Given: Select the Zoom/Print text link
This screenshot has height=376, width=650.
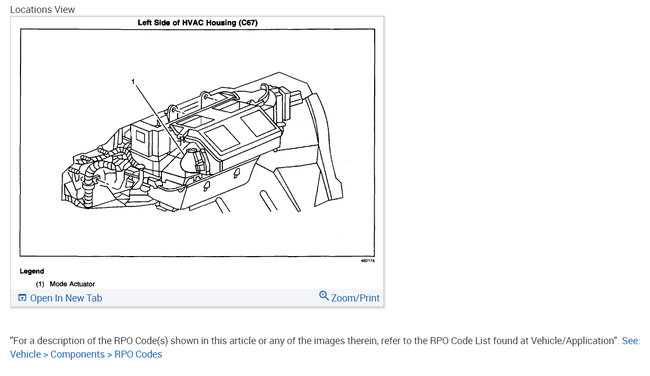Looking at the screenshot, I should pyautogui.click(x=355, y=298).
